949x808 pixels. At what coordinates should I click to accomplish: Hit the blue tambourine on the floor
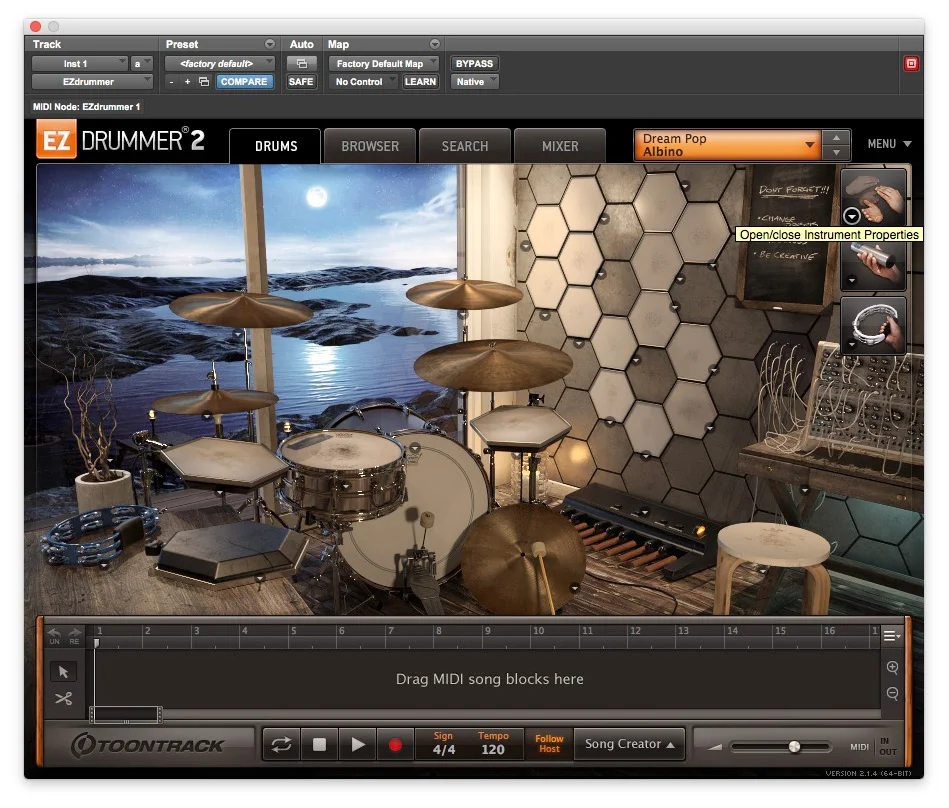(x=100, y=534)
